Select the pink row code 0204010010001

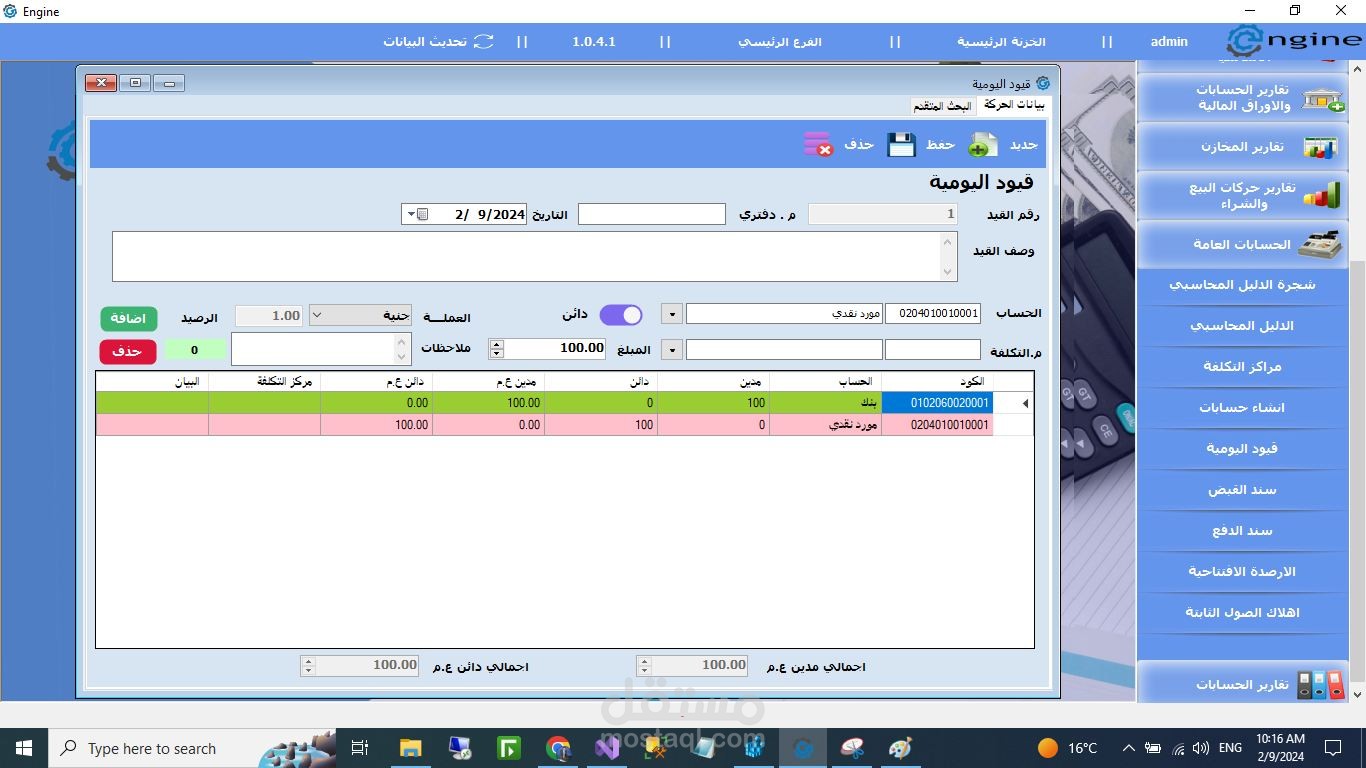pyautogui.click(x=565, y=425)
